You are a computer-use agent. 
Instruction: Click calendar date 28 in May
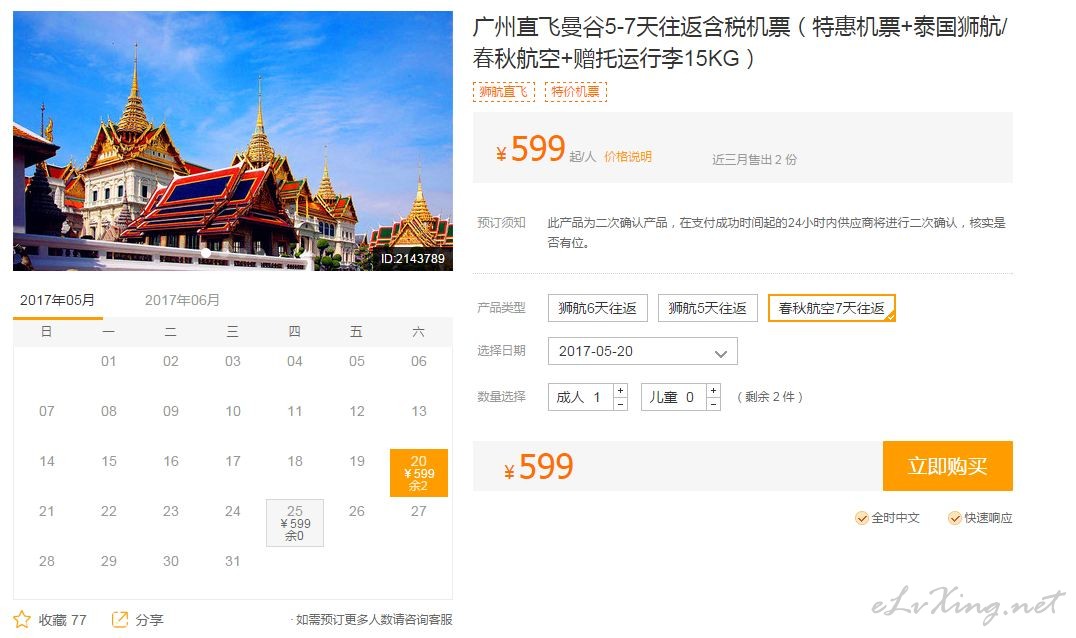pos(47,562)
